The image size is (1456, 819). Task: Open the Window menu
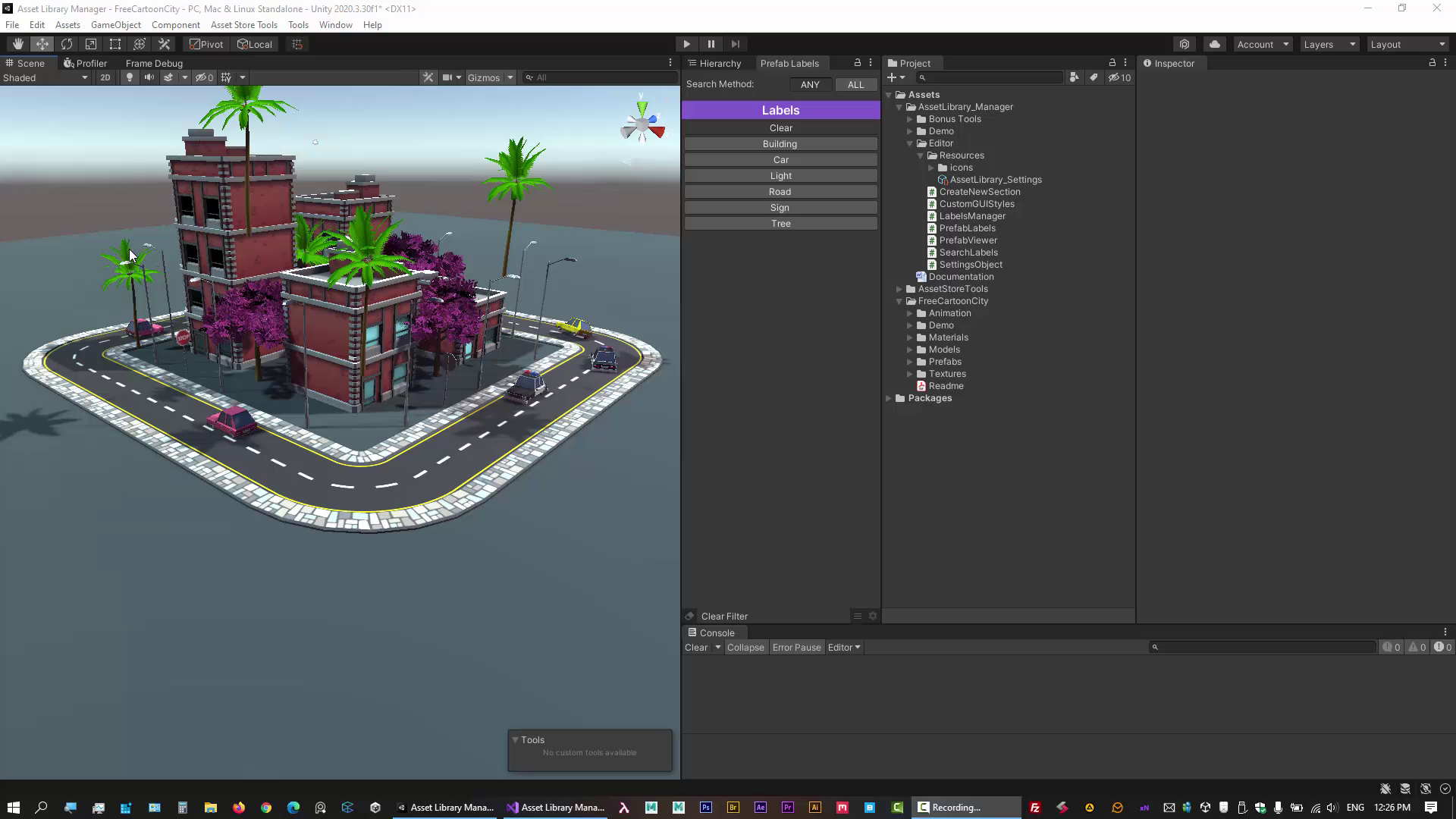pos(335,25)
